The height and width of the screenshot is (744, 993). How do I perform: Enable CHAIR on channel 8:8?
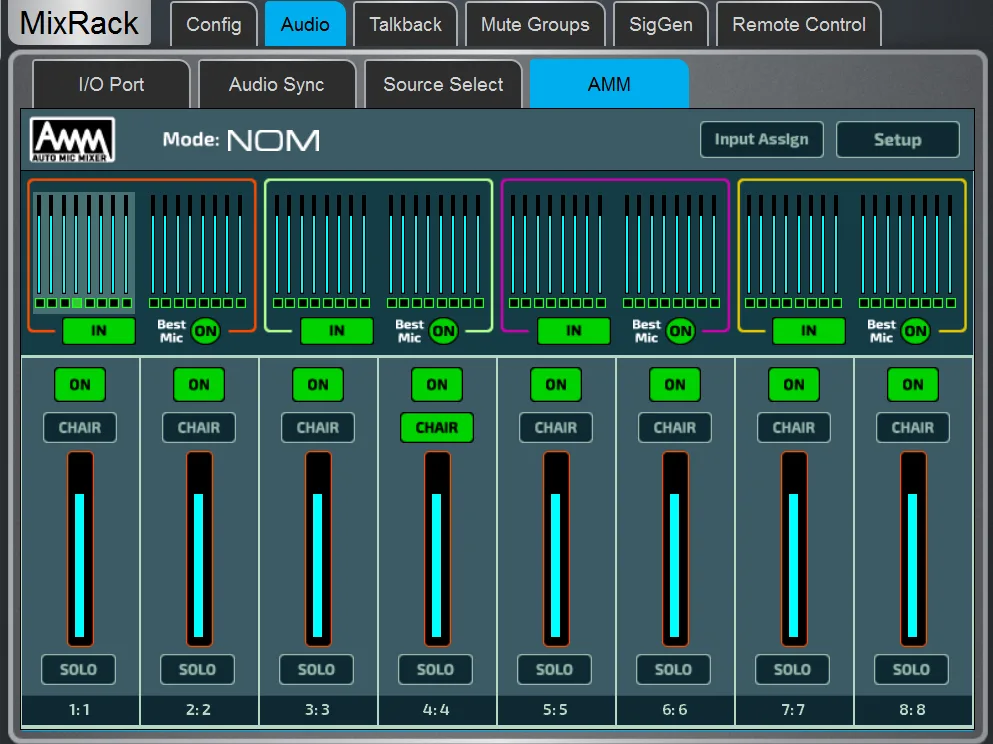(913, 427)
